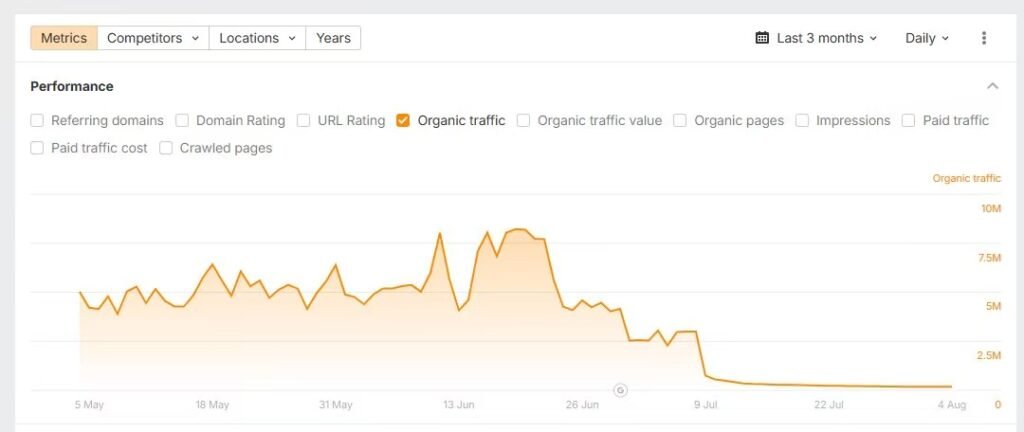Check the Crawled pages checkbox
This screenshot has height=432, width=1024.
click(166, 148)
